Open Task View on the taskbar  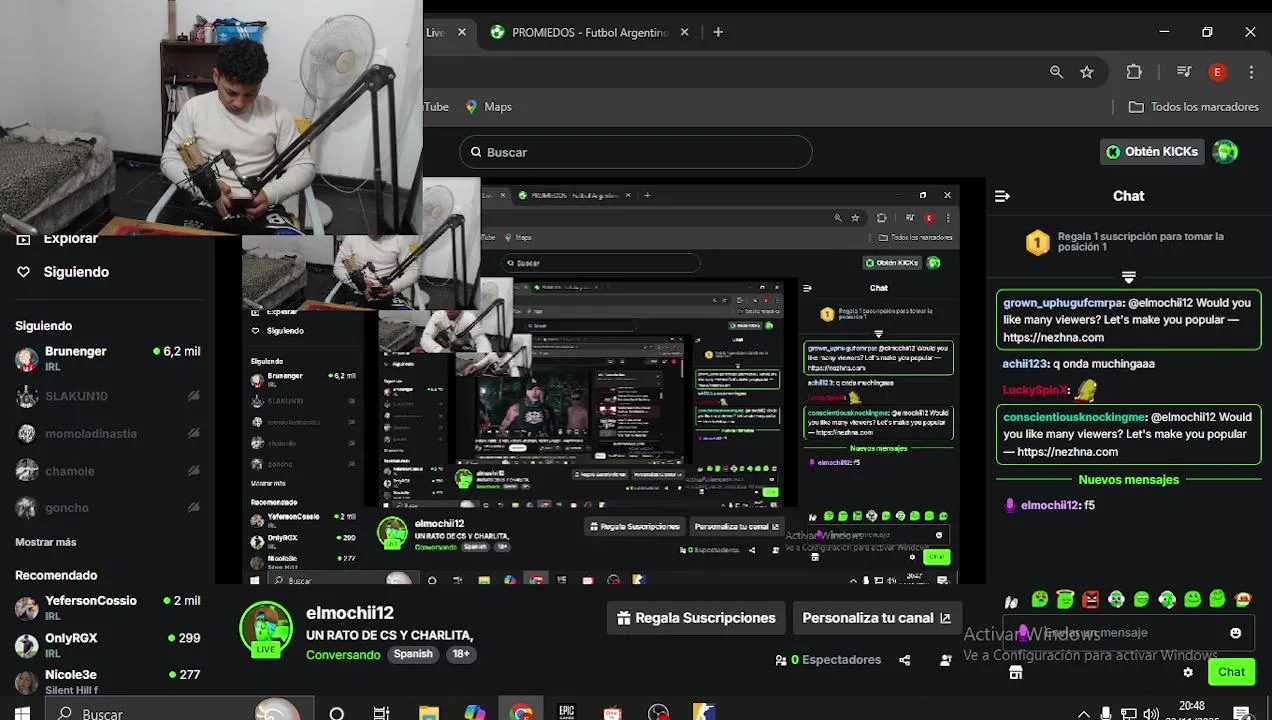[381, 713]
